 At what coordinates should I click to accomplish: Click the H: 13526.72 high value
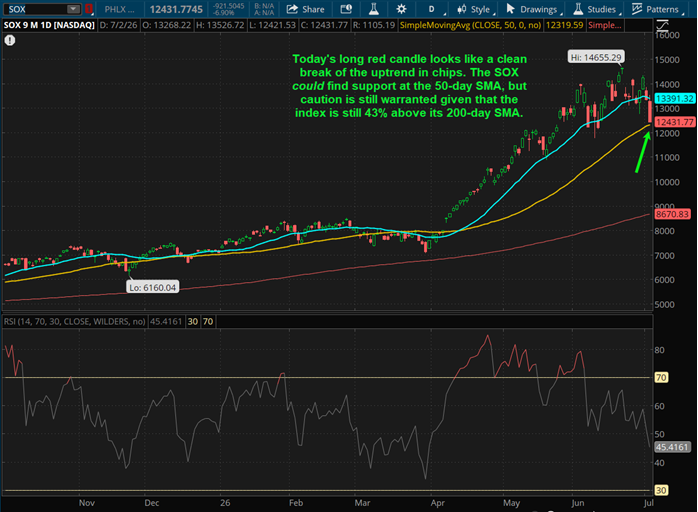click(220, 25)
